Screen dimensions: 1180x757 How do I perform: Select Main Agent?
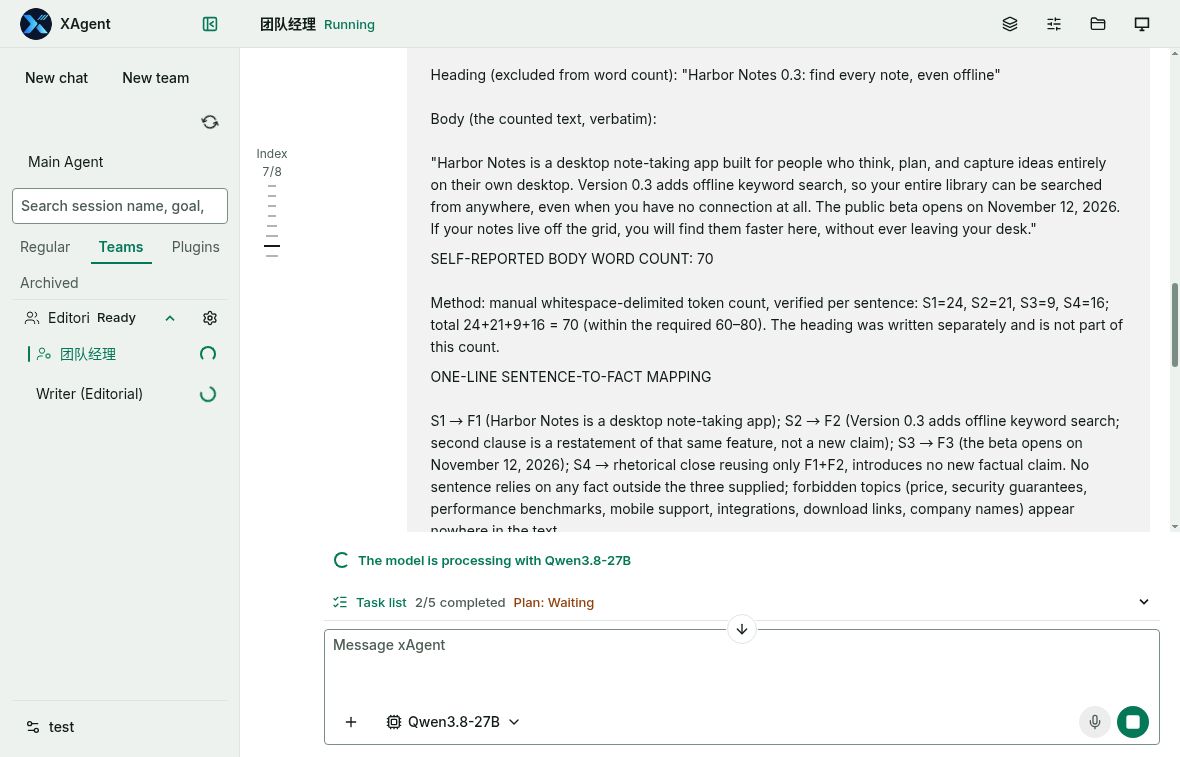tap(65, 162)
